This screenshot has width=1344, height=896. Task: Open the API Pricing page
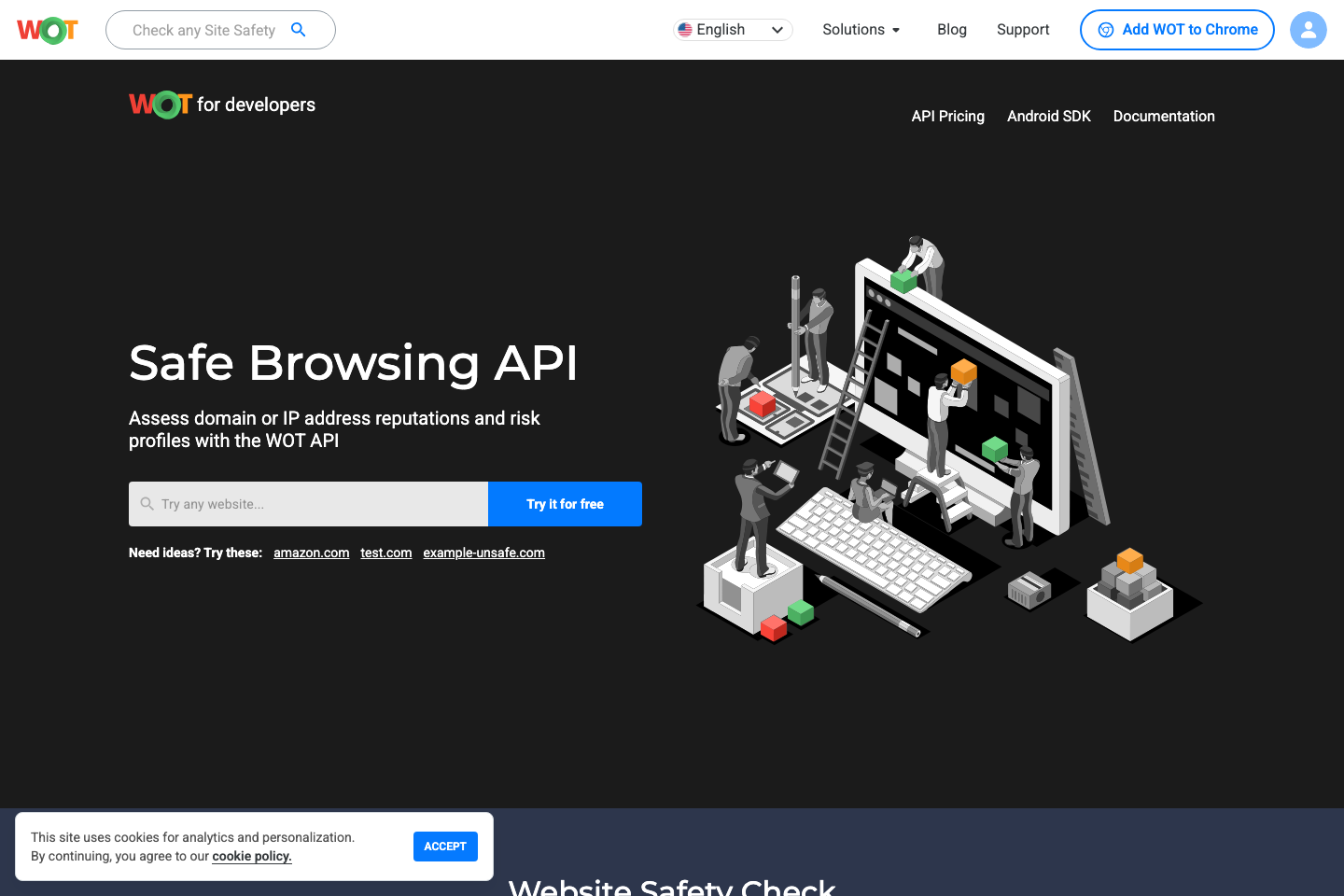tap(947, 116)
